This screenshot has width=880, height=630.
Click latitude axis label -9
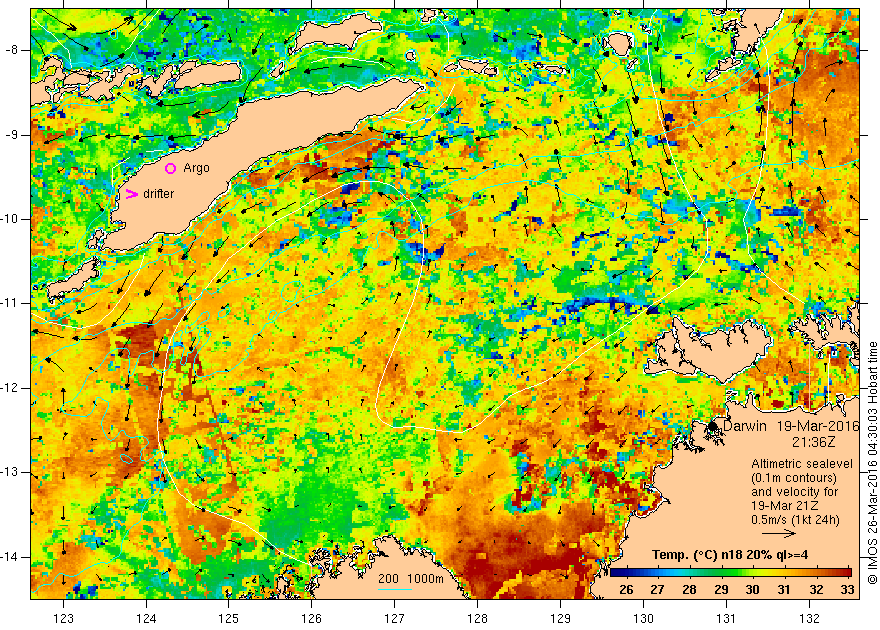11,135
